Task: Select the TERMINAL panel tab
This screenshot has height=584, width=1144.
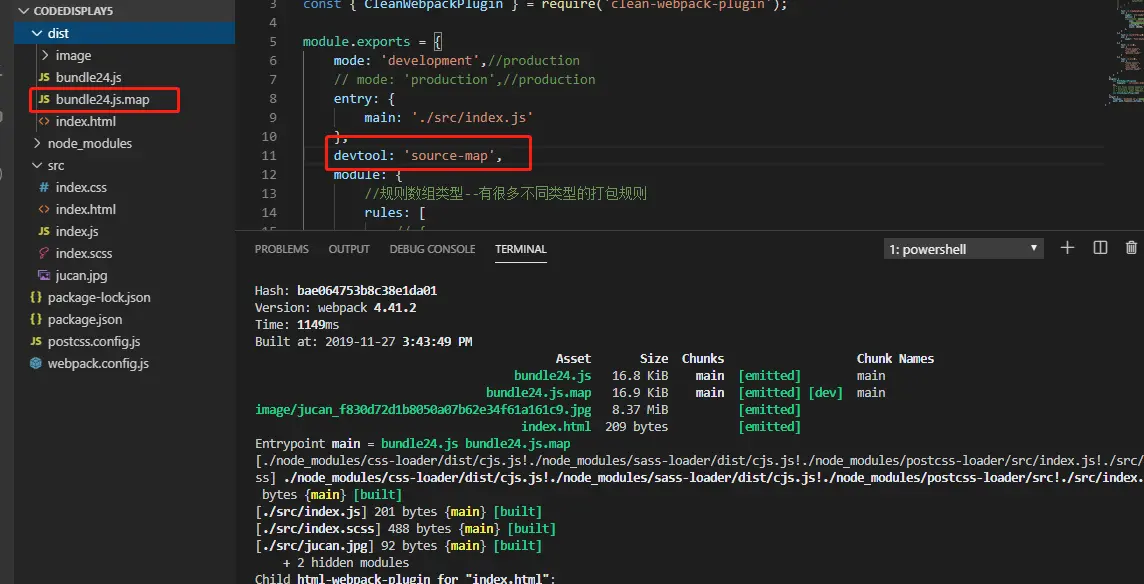Action: [521, 249]
